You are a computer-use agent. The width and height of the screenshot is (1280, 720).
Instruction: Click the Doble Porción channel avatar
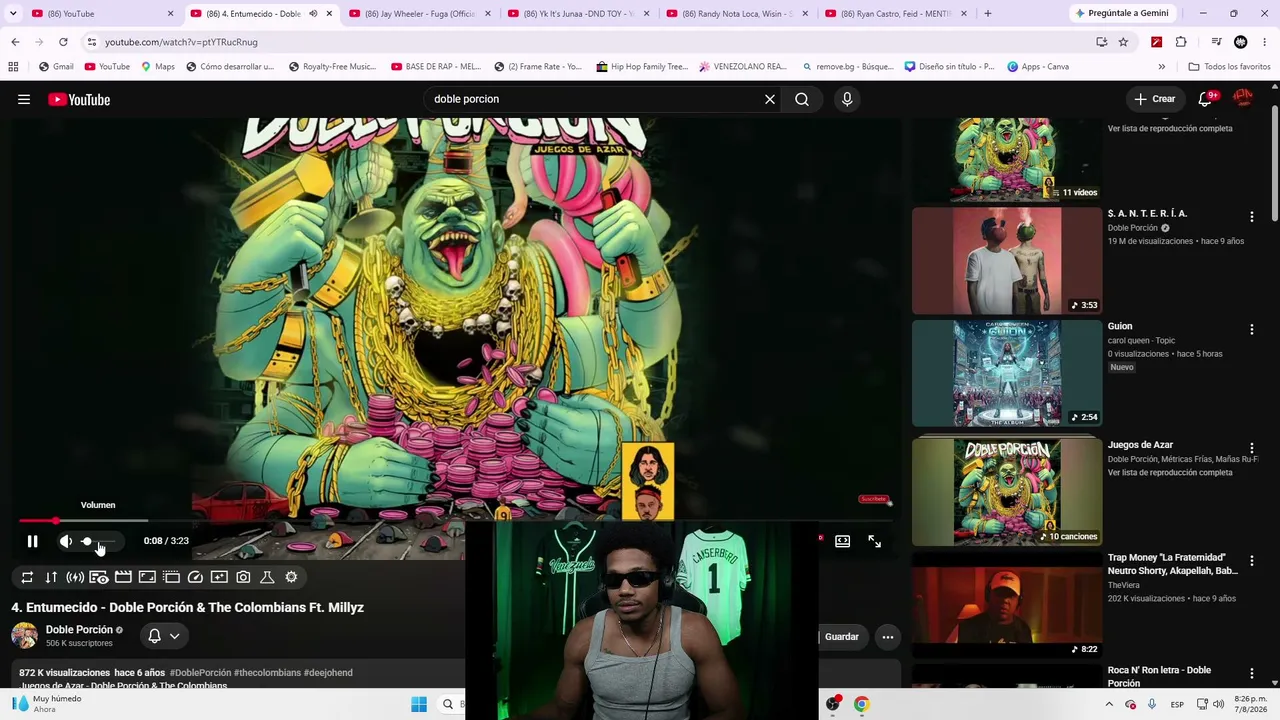[x=24, y=636]
